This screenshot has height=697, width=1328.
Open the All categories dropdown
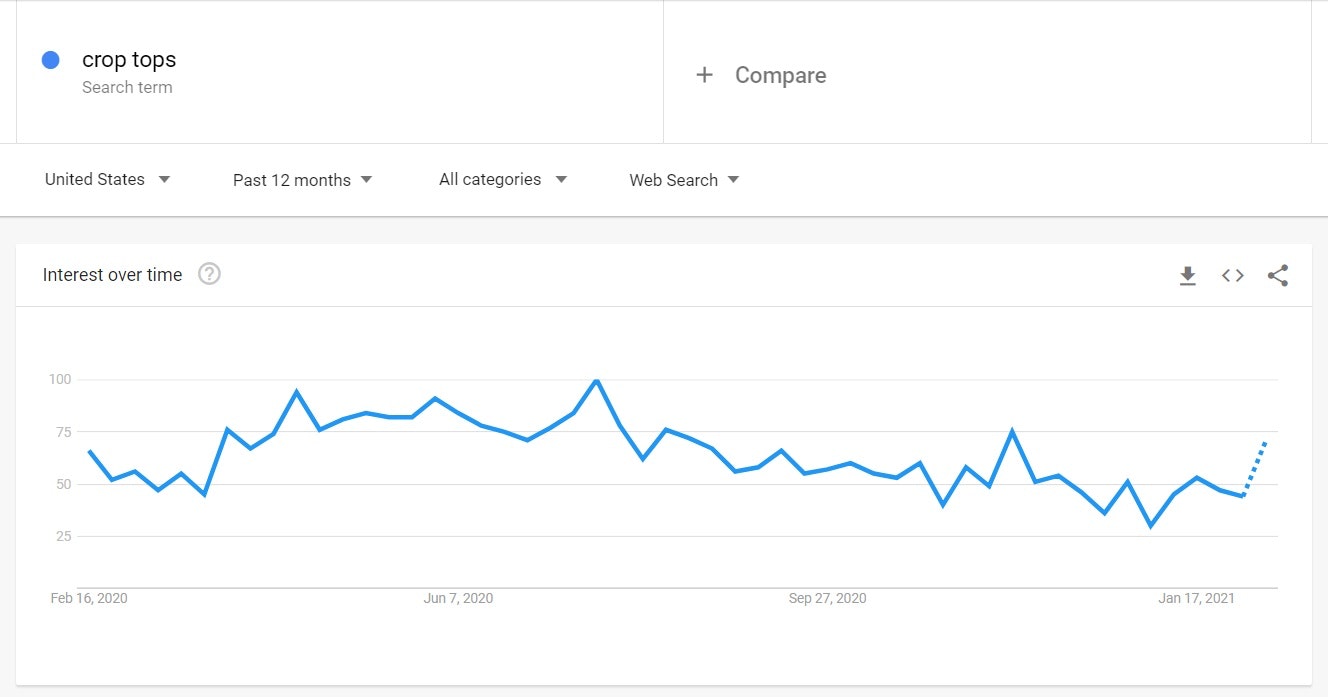[502, 180]
